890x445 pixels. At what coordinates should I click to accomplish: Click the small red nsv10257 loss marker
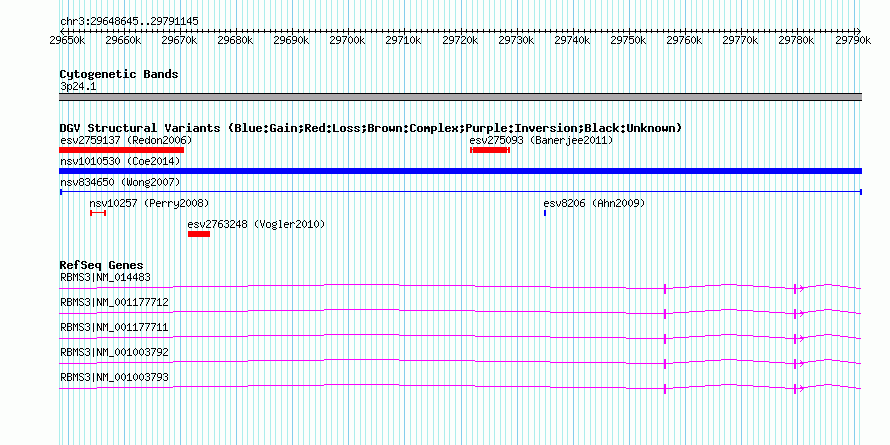[98, 213]
